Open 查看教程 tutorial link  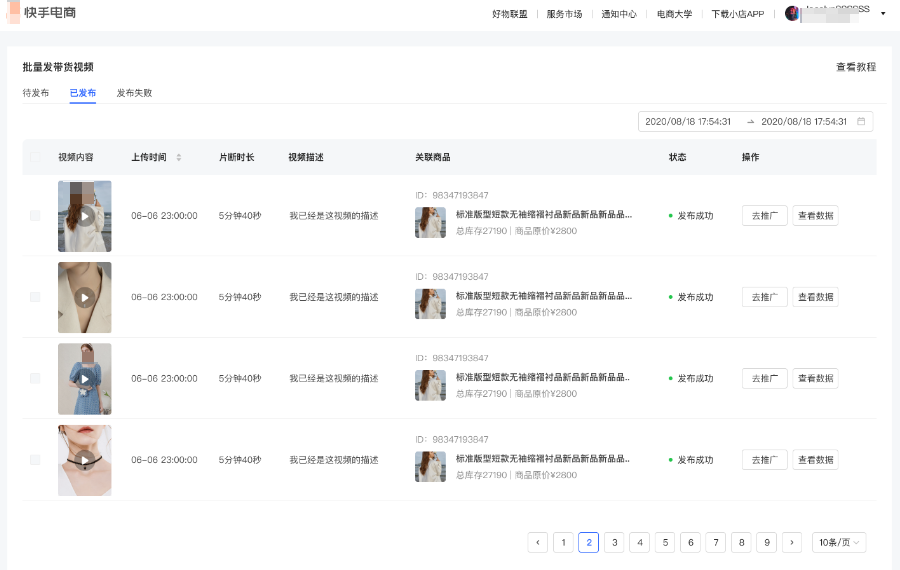[856, 67]
